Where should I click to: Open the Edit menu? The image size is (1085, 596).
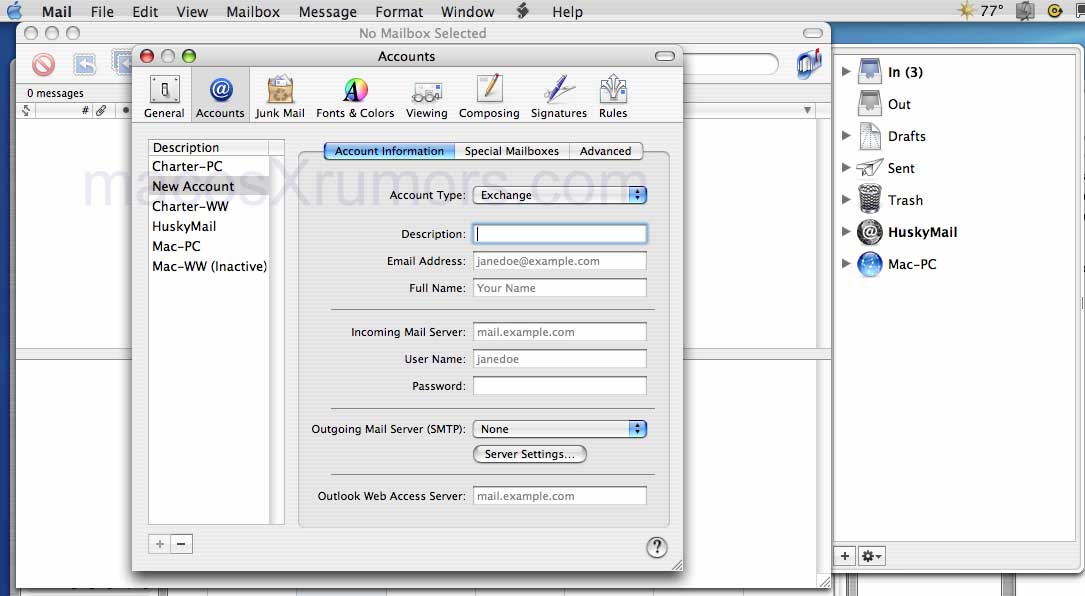point(145,12)
